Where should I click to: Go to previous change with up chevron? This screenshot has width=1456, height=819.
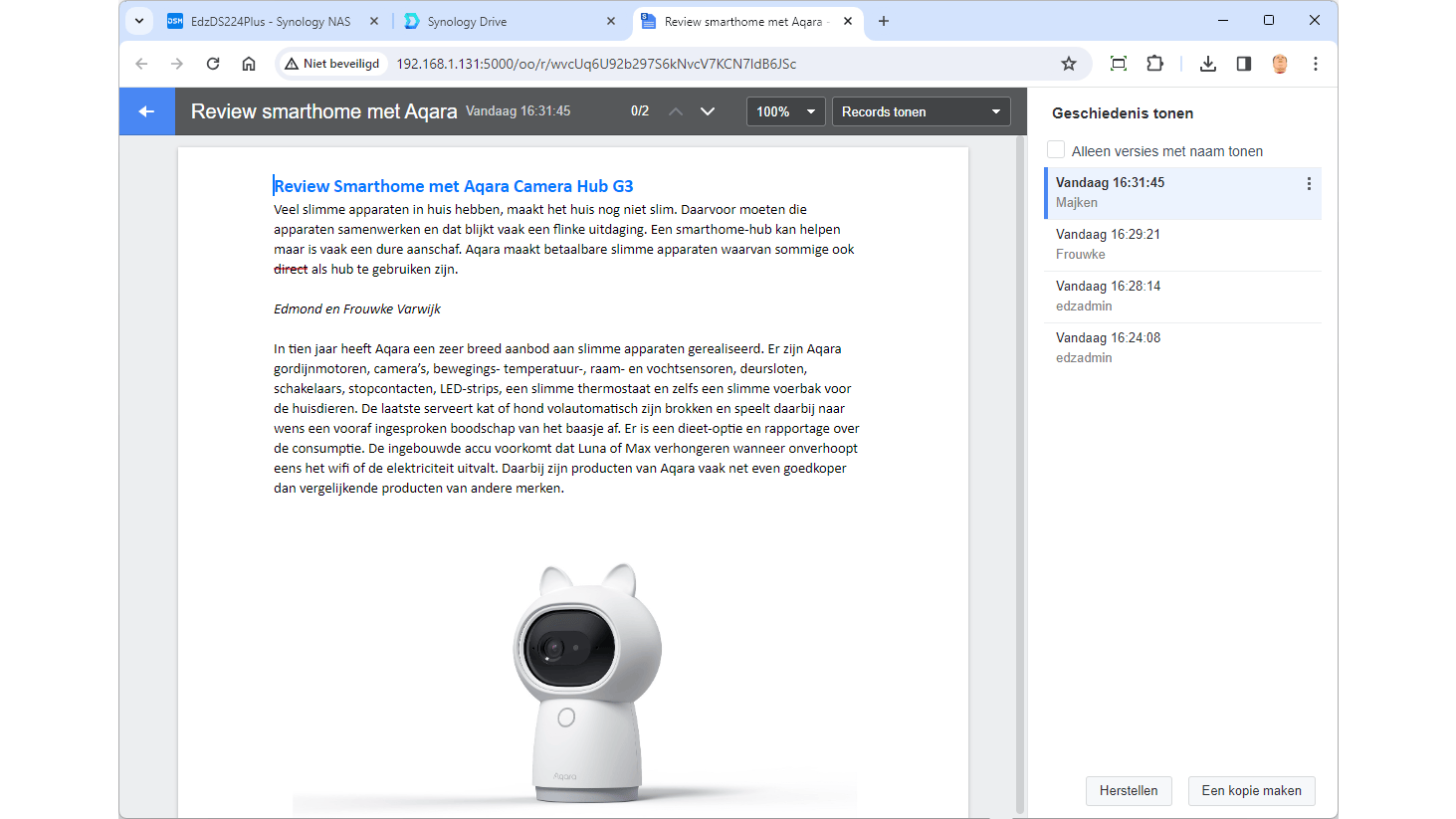tap(676, 111)
